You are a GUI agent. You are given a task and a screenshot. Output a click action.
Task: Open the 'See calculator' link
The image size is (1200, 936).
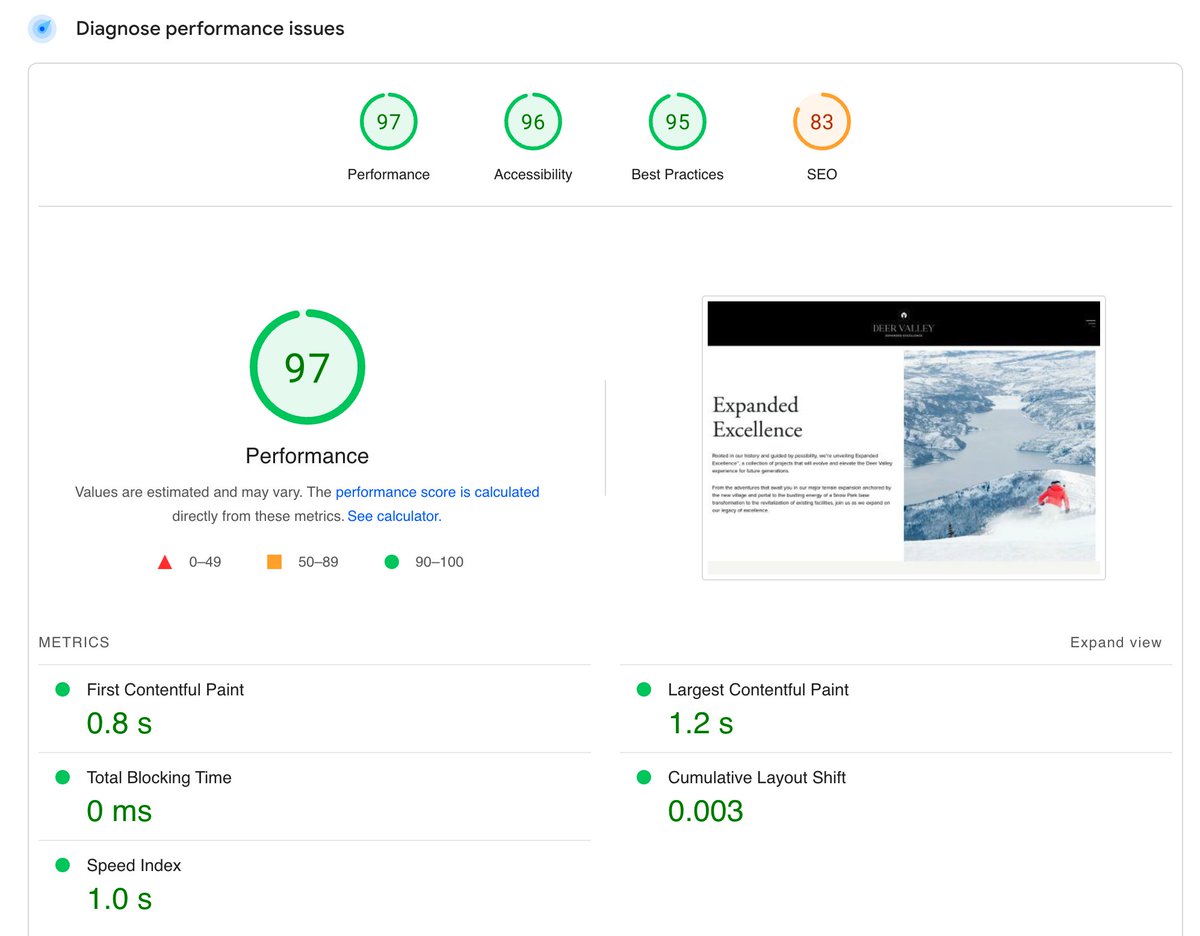(x=393, y=516)
